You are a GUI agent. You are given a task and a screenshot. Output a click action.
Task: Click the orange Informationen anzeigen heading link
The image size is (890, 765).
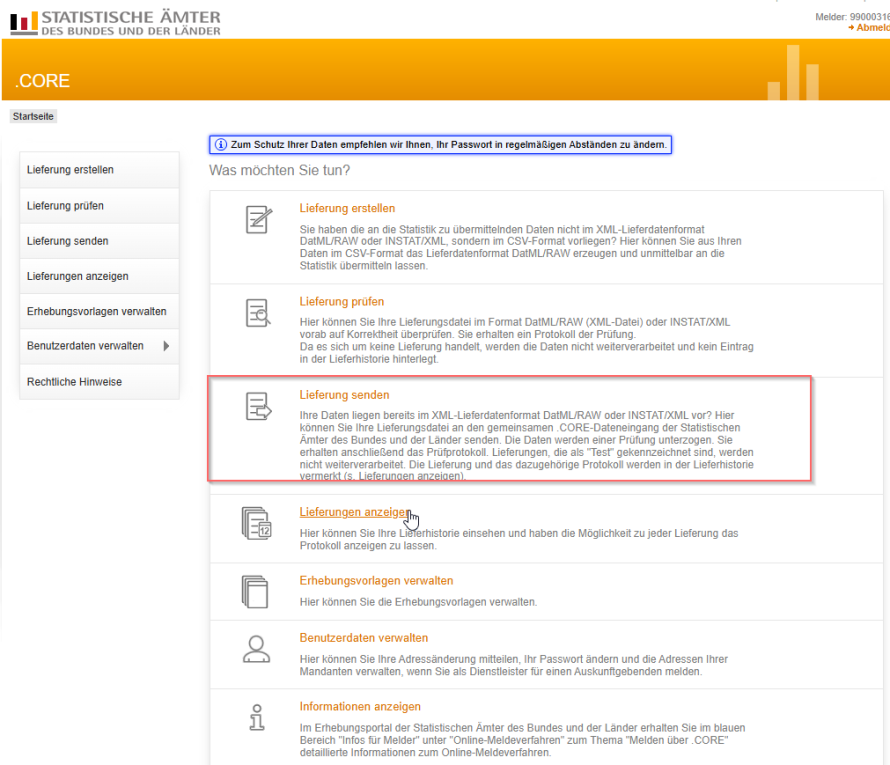point(360,707)
